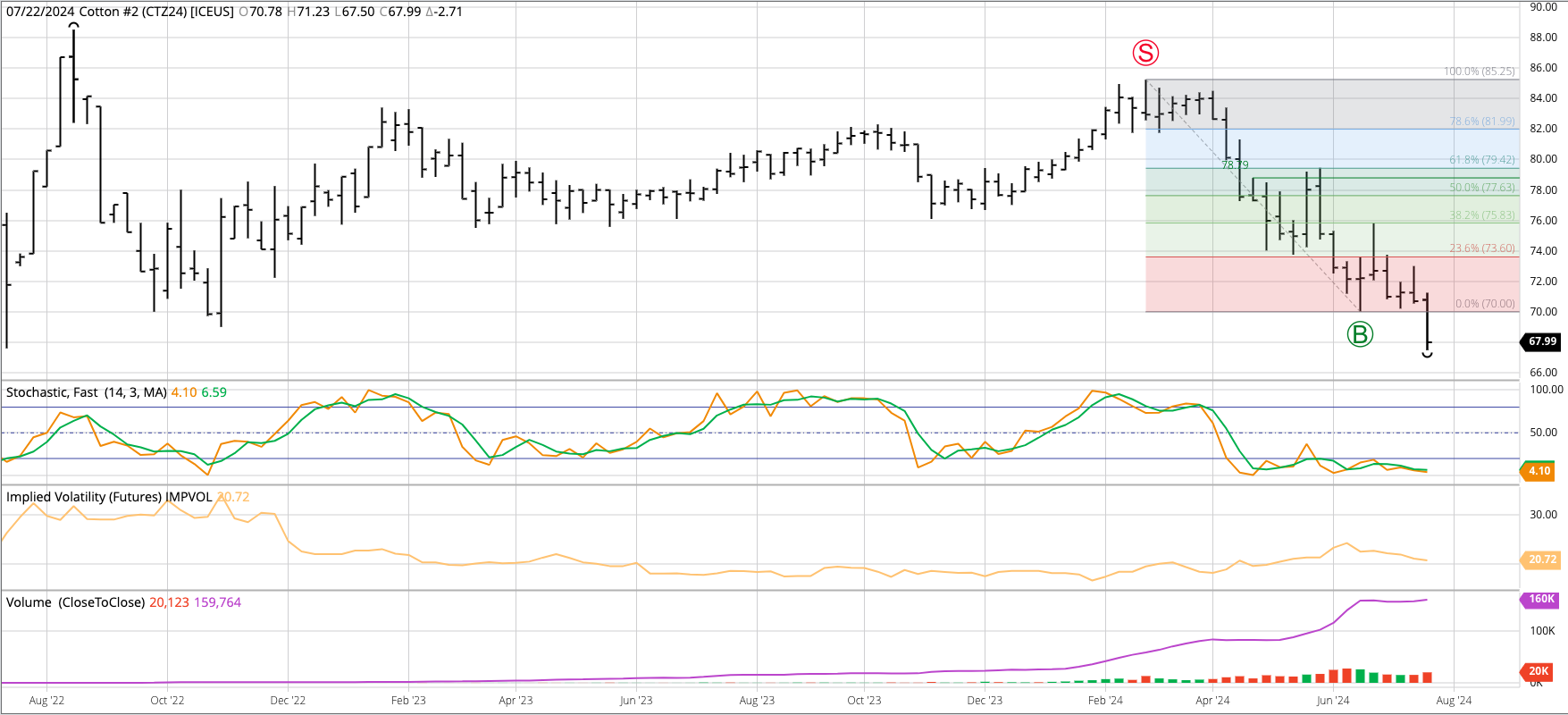Click the purple 160K volume axis tag
Screen dimensions: 1568x715
(x=1540, y=600)
